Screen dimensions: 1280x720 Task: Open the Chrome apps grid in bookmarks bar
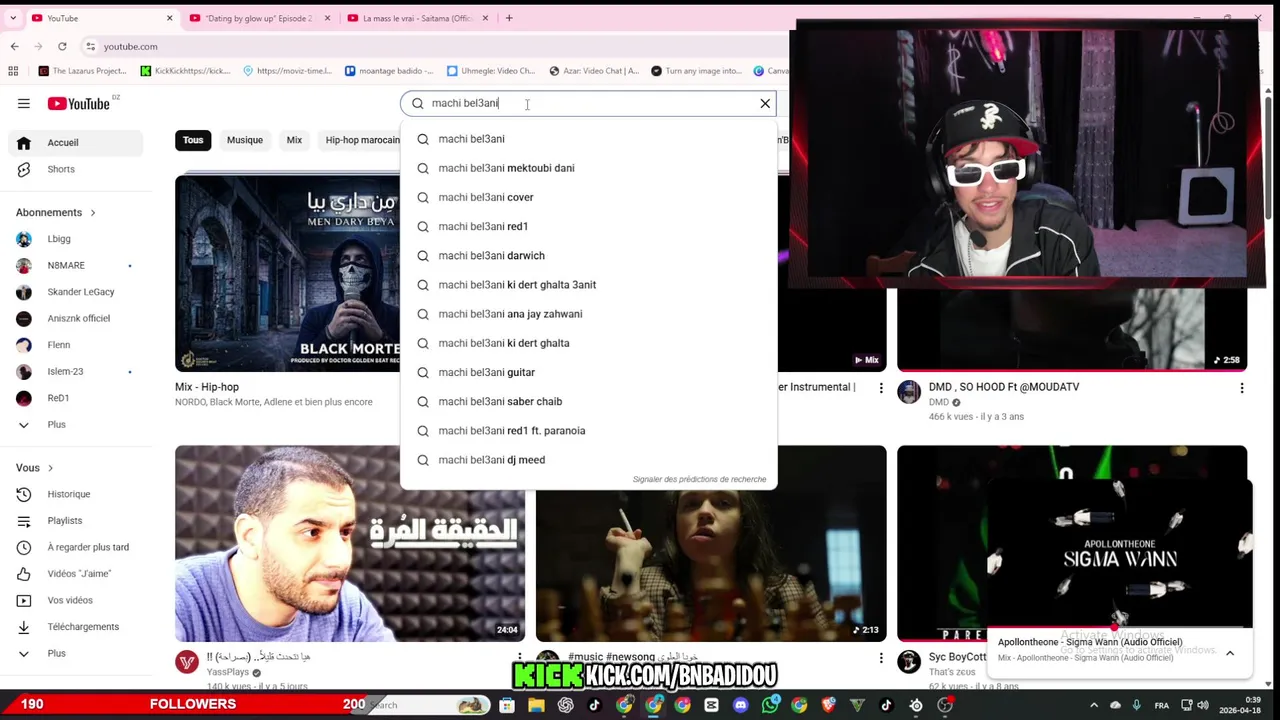click(x=13, y=71)
